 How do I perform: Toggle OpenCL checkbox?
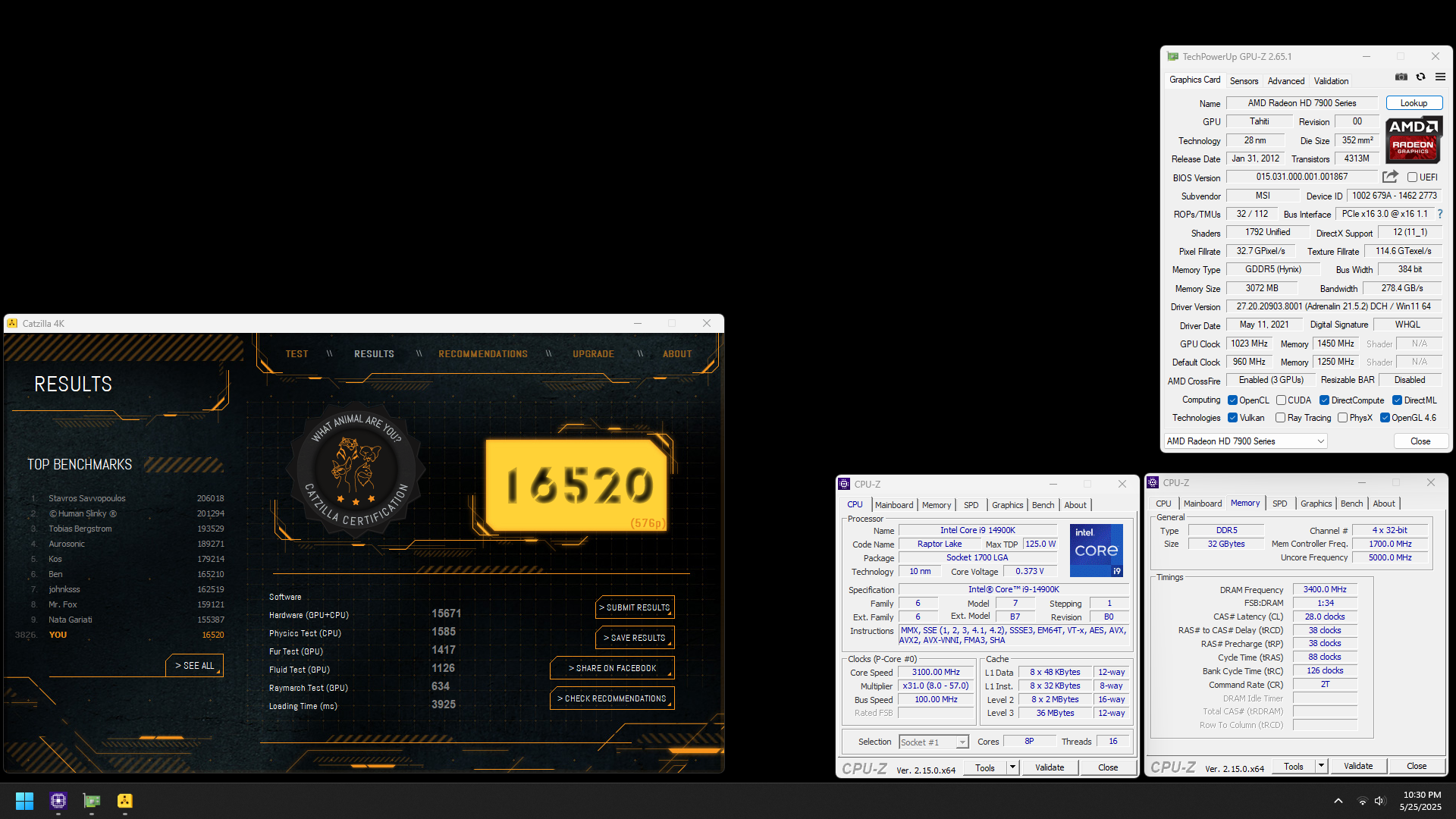(x=1232, y=400)
